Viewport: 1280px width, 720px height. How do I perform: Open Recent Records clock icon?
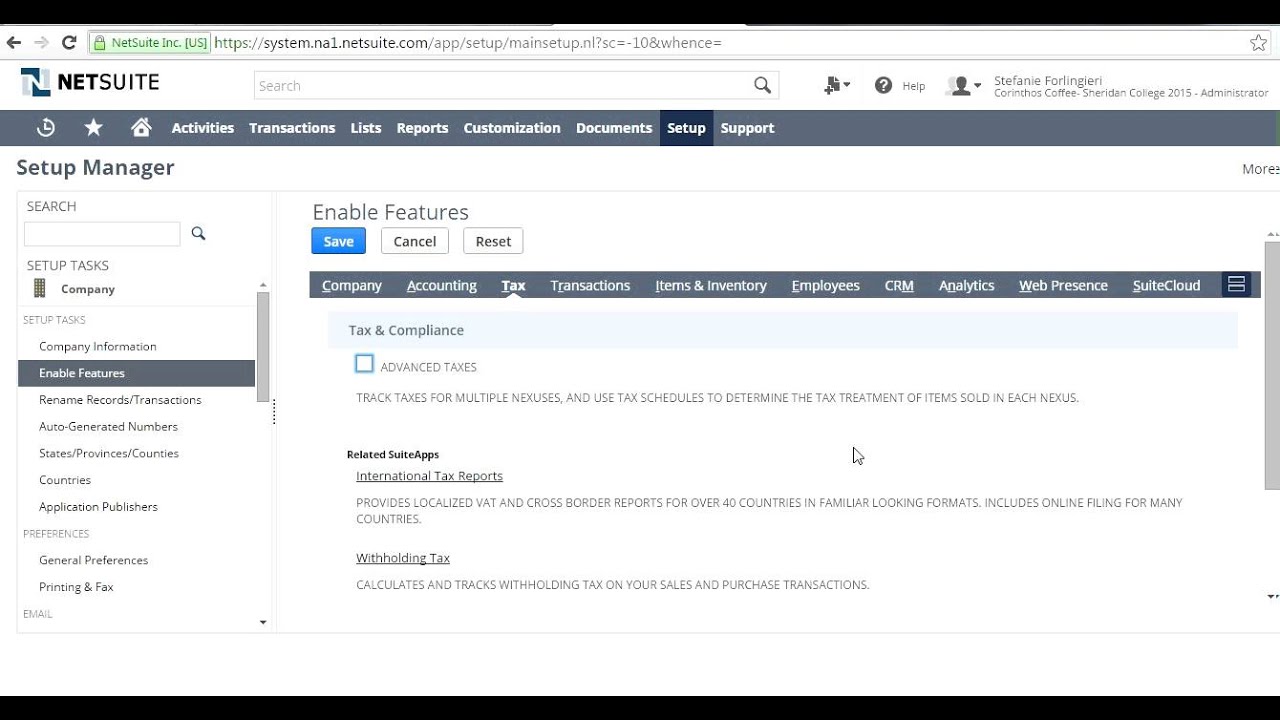click(x=46, y=128)
